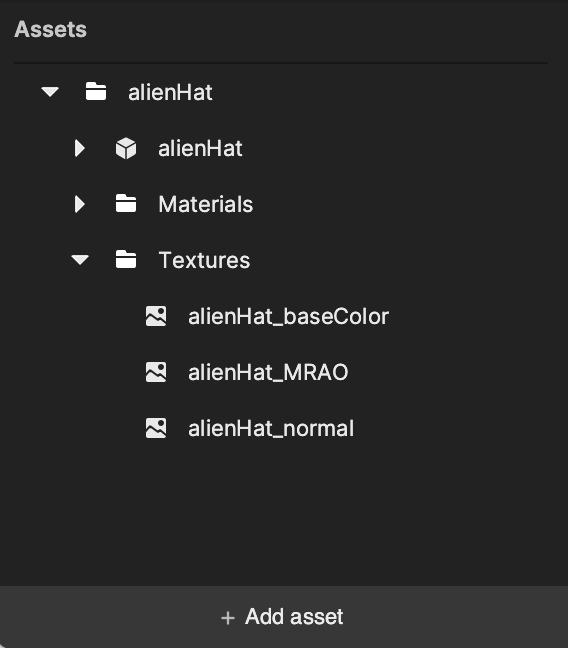The image size is (568, 648).
Task: Expand the Materials folder disclosure triangle
Action: click(x=80, y=204)
